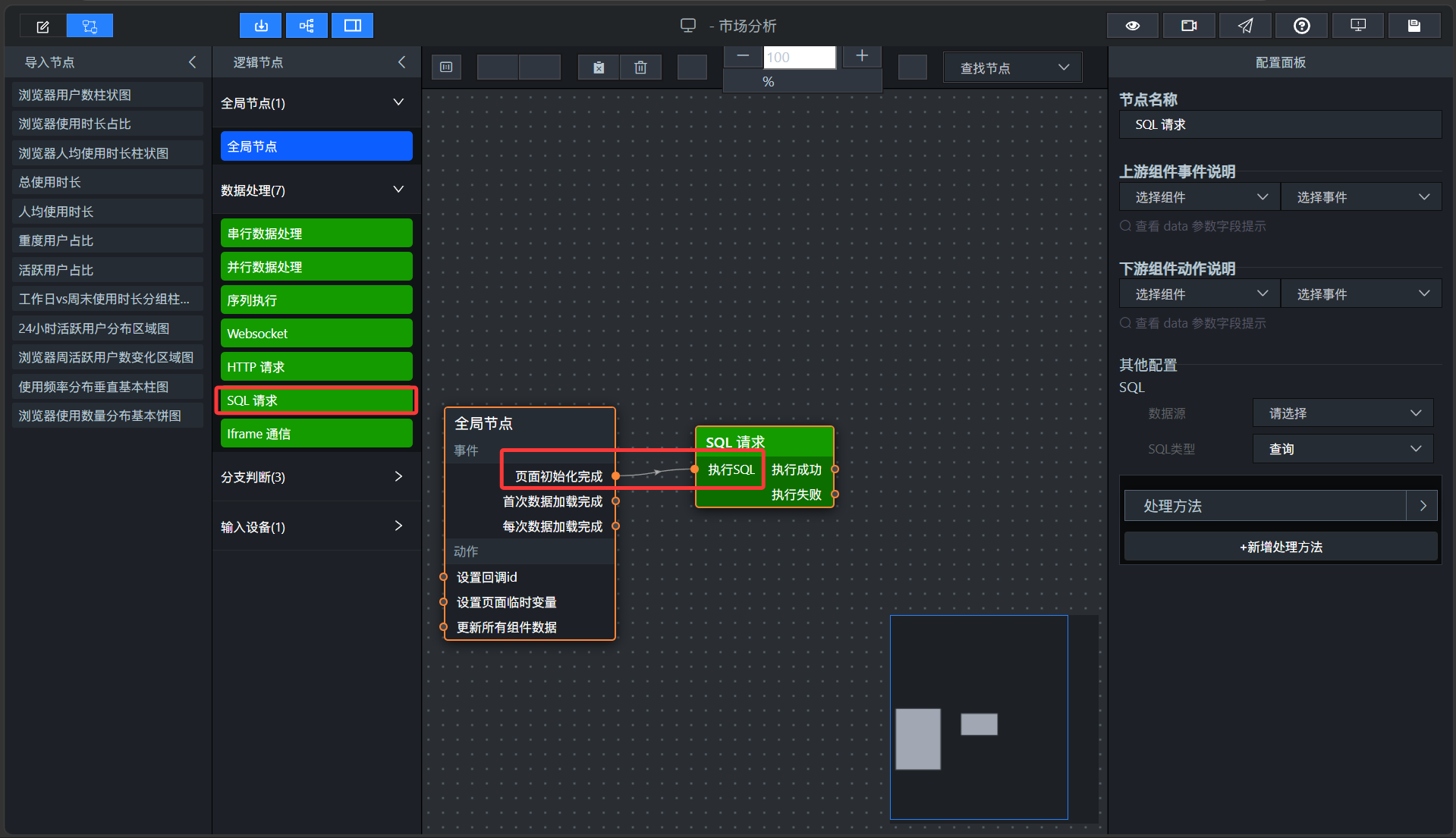
Task: Select 重度用户占比 in import list
Action: point(108,240)
